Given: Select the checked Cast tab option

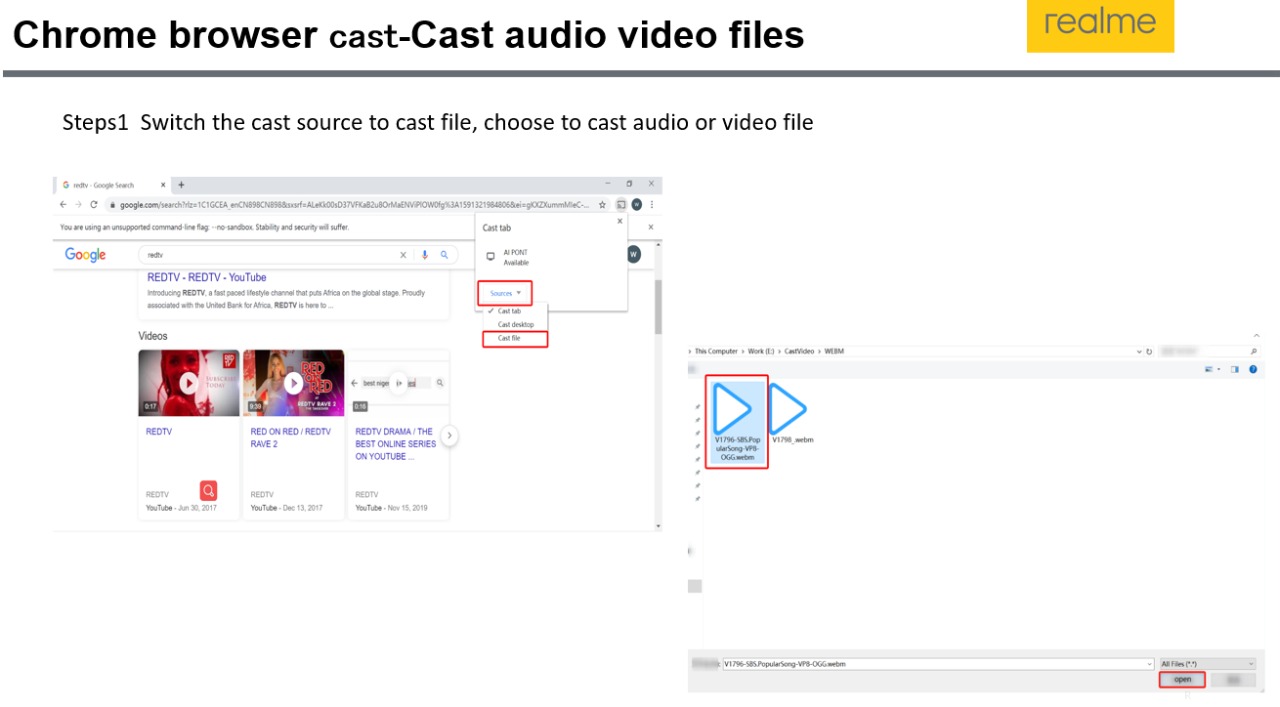Looking at the screenshot, I should point(509,311).
